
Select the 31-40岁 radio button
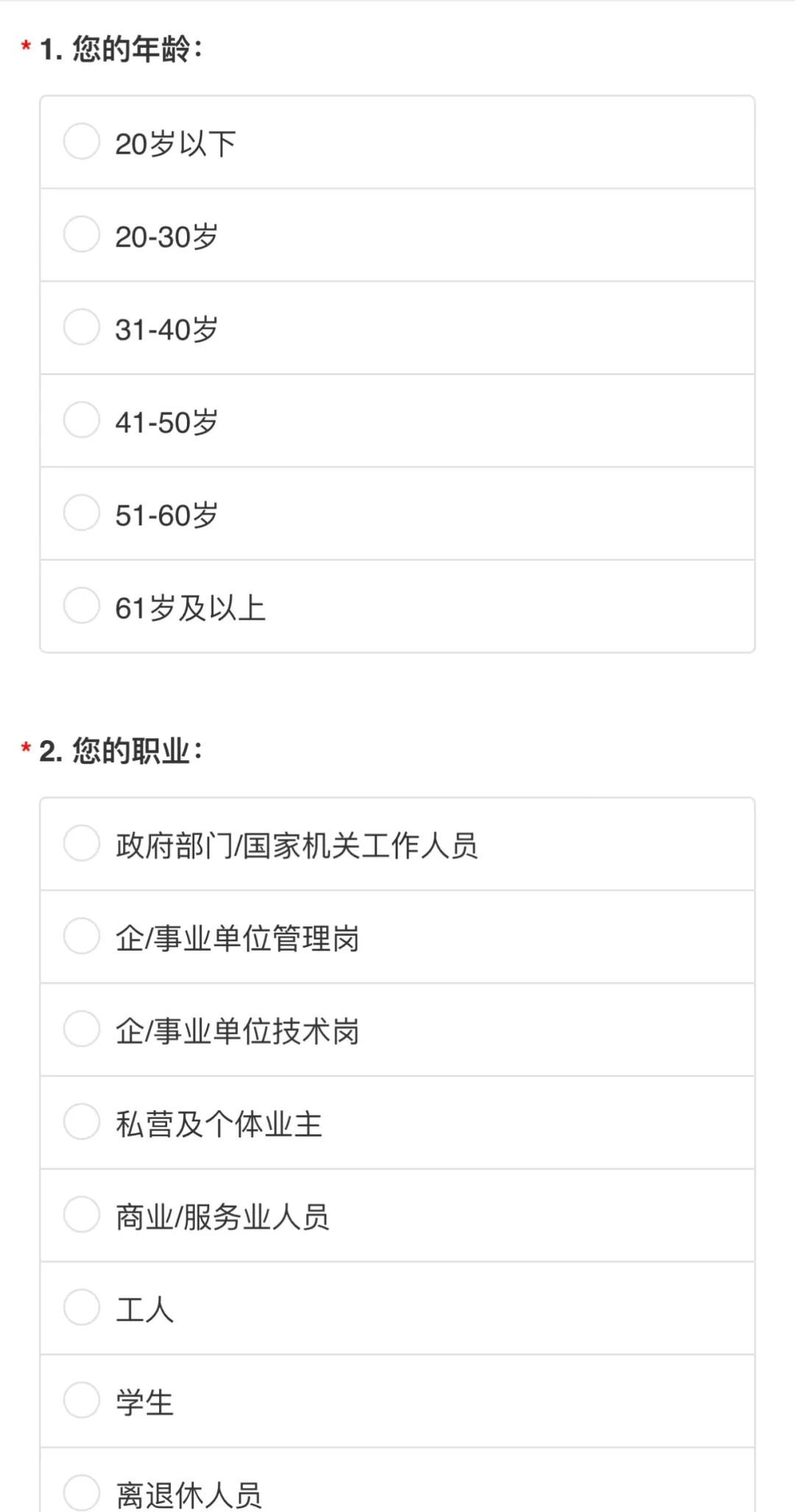(x=82, y=327)
